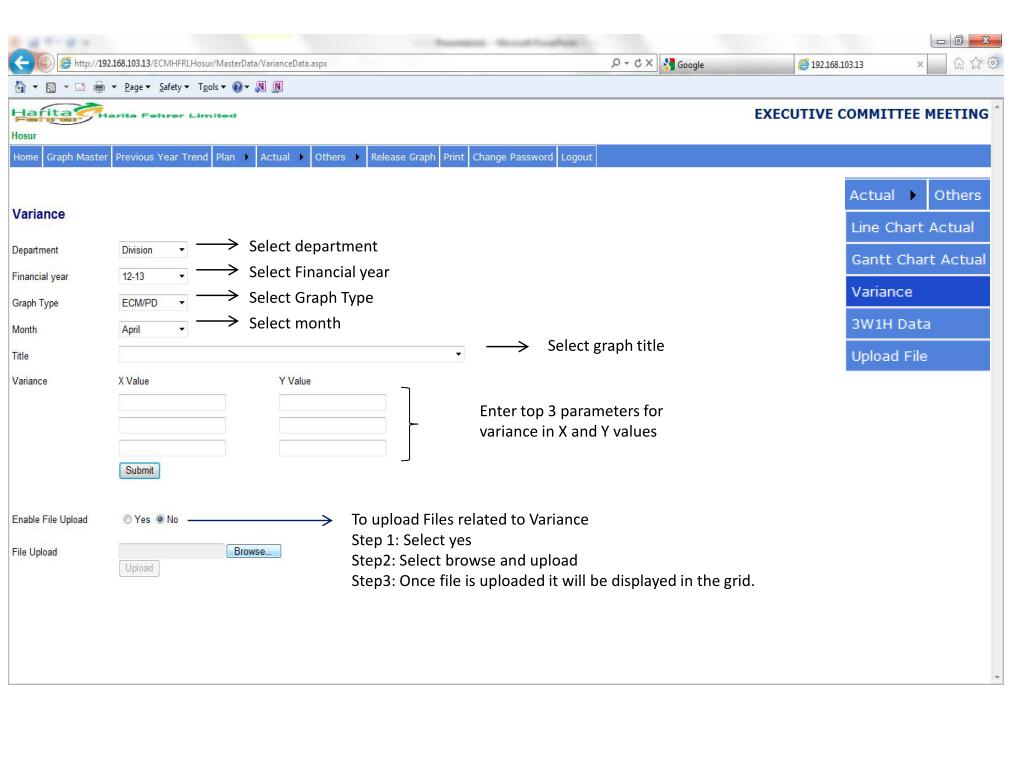Open the Home menu item
This screenshot has height=768, width=1024.
[x=25, y=157]
